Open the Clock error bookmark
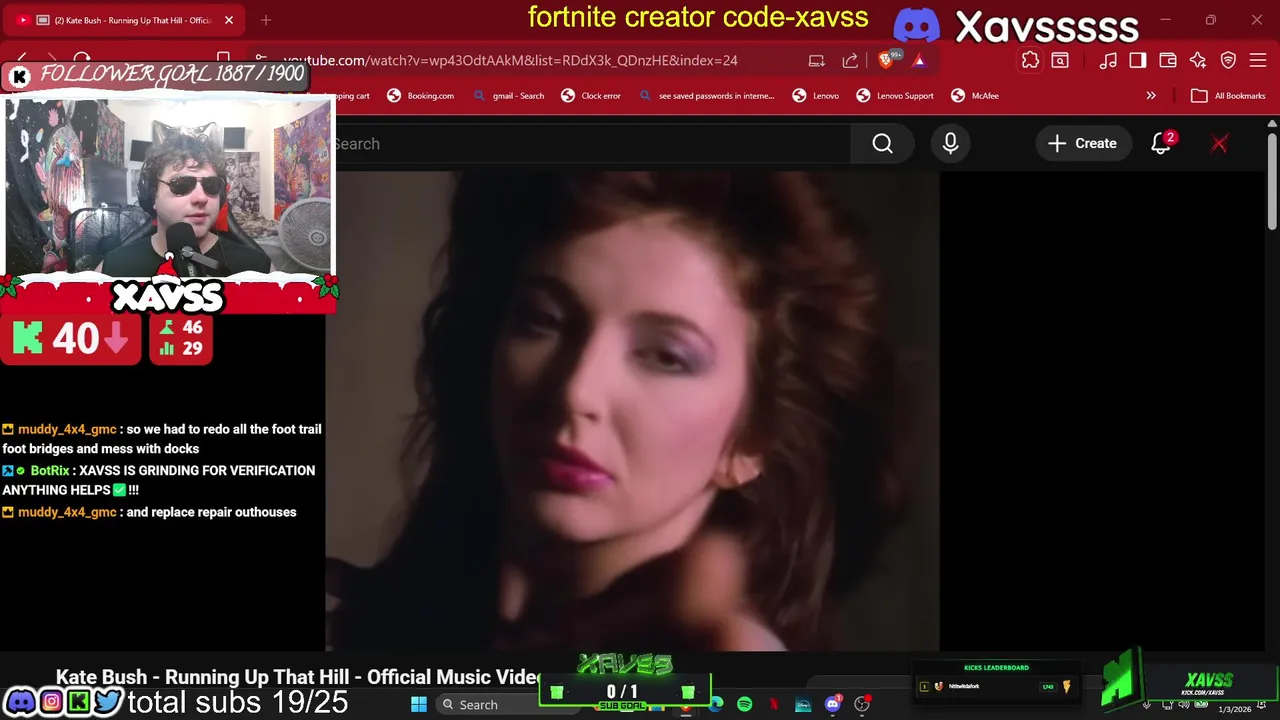Image resolution: width=1280 pixels, height=720 pixels. (x=591, y=96)
